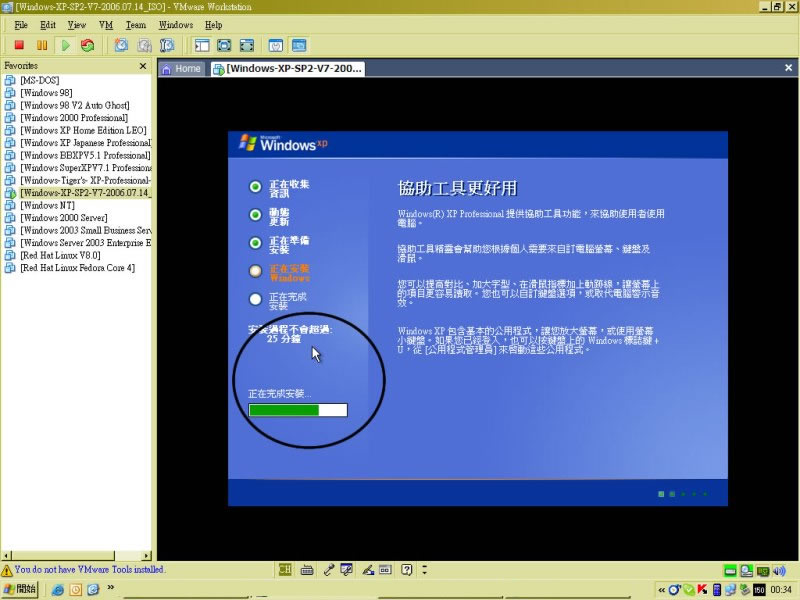Open the Edit menu
Image resolution: width=800 pixels, height=600 pixels.
coord(48,25)
